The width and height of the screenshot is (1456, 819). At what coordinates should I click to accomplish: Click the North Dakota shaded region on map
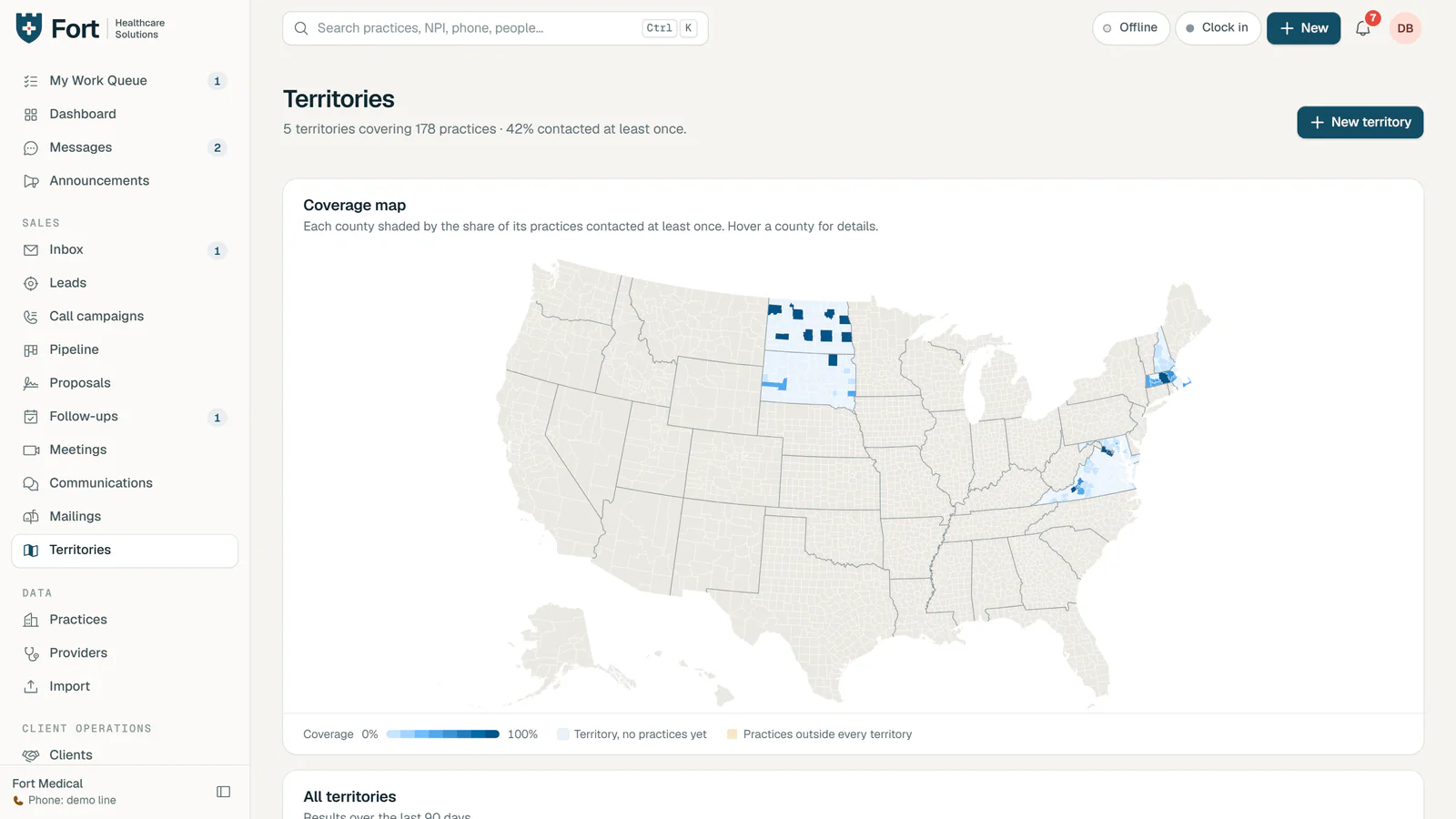[x=810, y=328]
